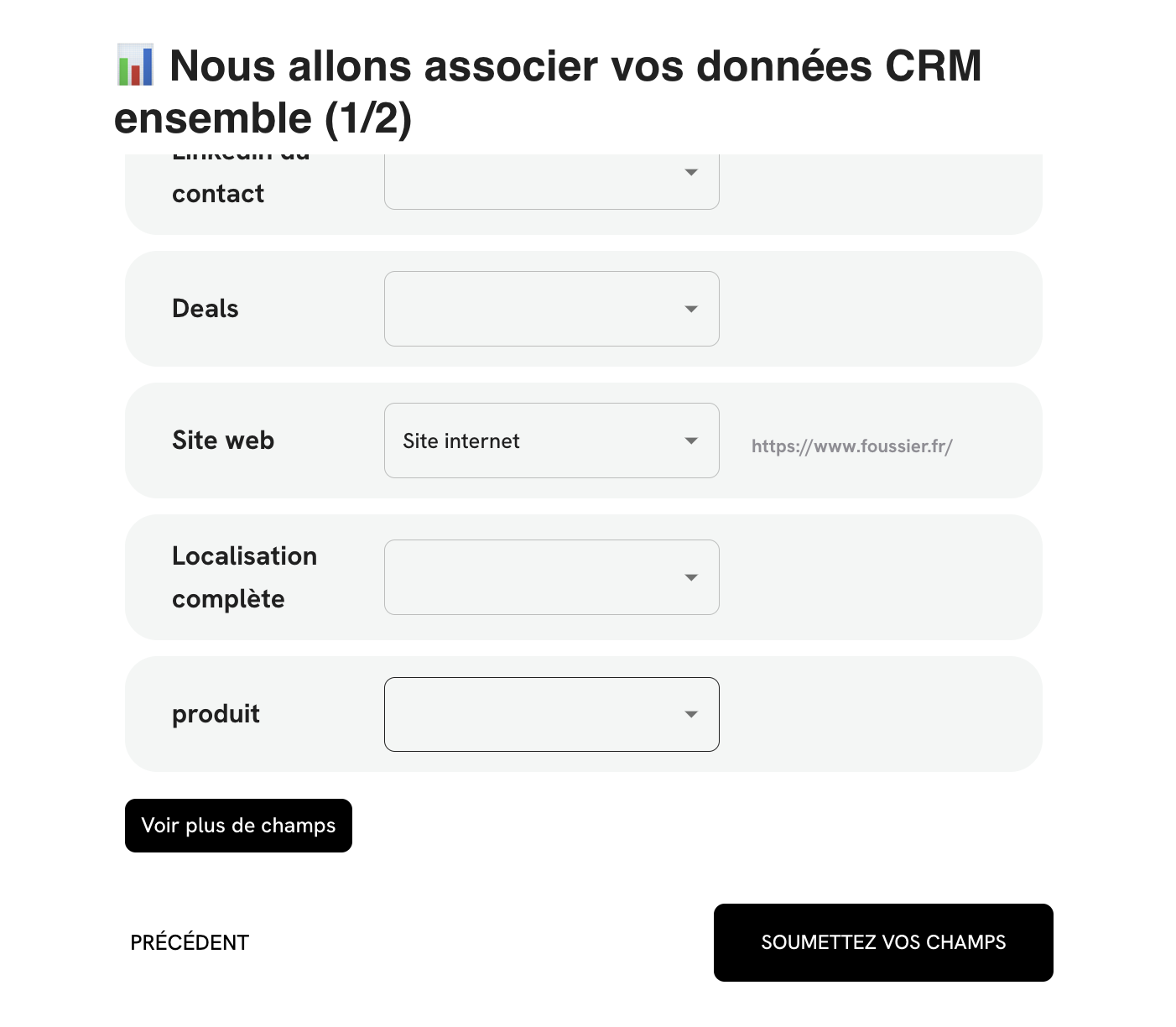
Task: Submit with SOUMETTEZ VOS CHAMPS
Action: tap(883, 942)
